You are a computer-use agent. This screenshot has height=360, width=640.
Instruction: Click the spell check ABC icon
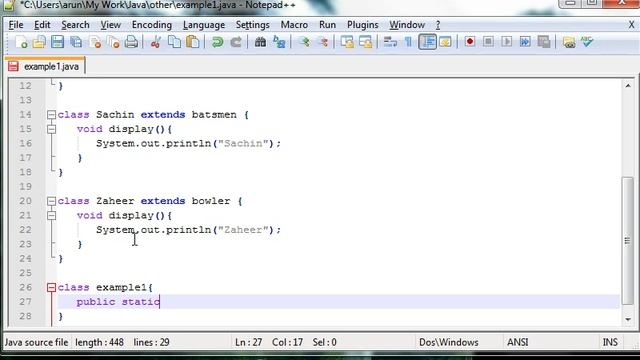(587, 42)
